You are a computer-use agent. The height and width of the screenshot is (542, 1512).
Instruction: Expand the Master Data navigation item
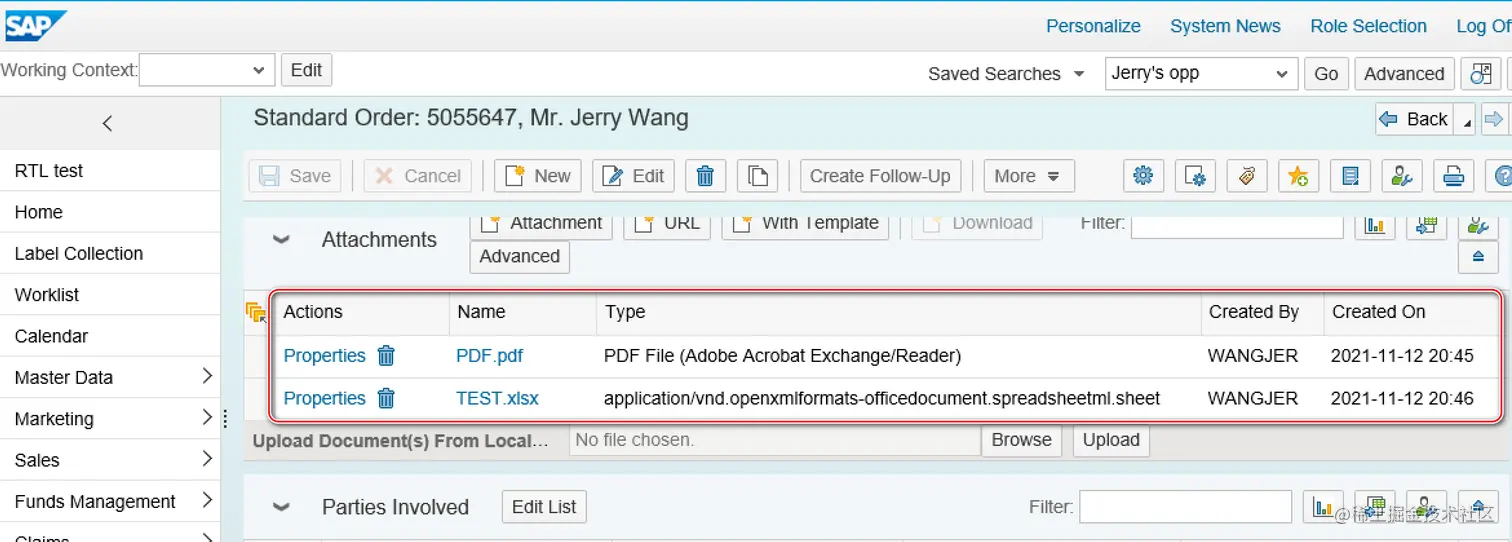[207, 377]
